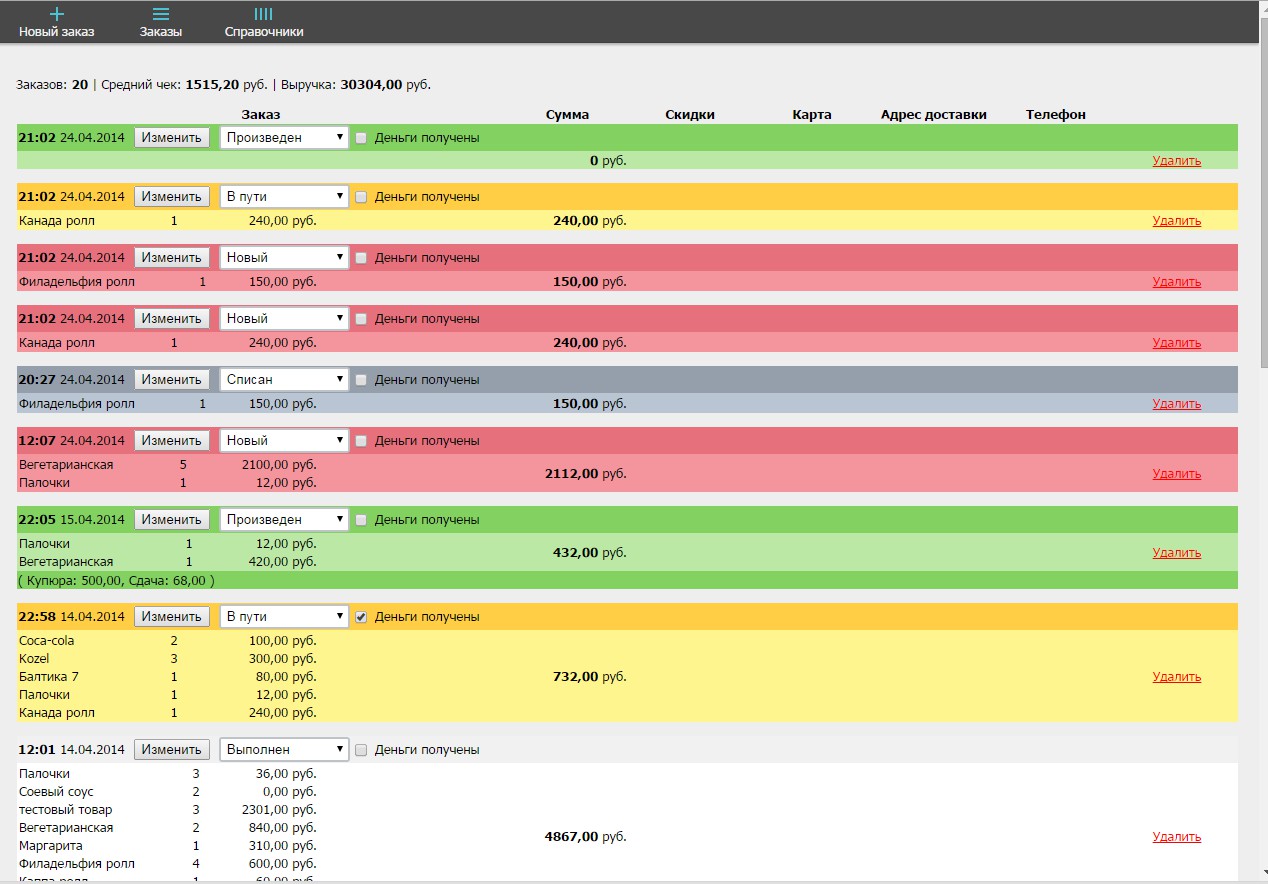Mark Деньги получены for the 22:05 order
1268x884 pixels.
pos(362,520)
